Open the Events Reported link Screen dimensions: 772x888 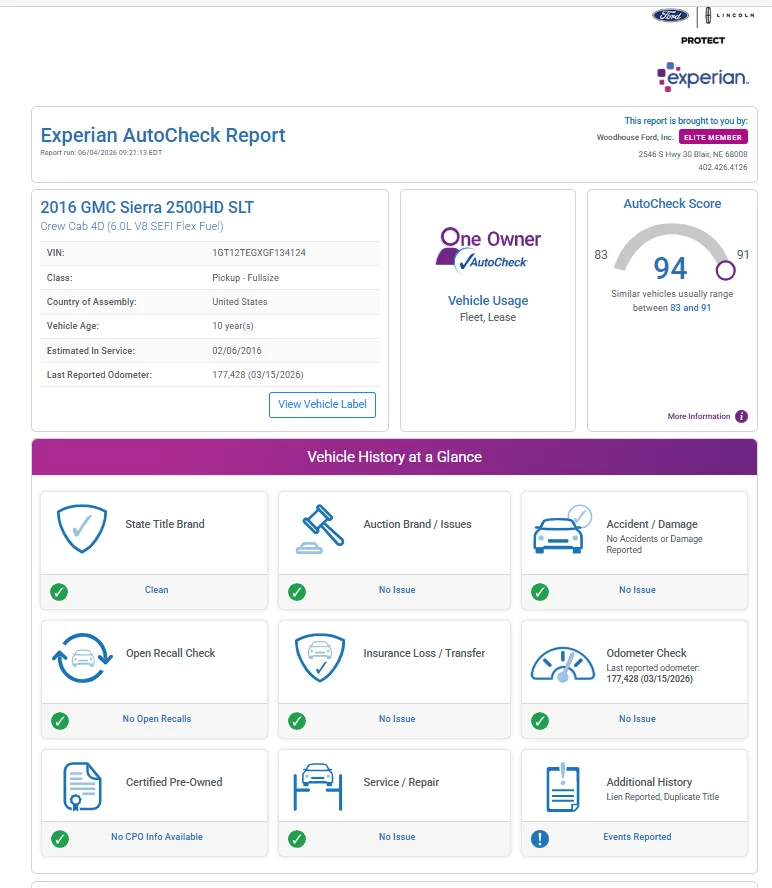[637, 836]
